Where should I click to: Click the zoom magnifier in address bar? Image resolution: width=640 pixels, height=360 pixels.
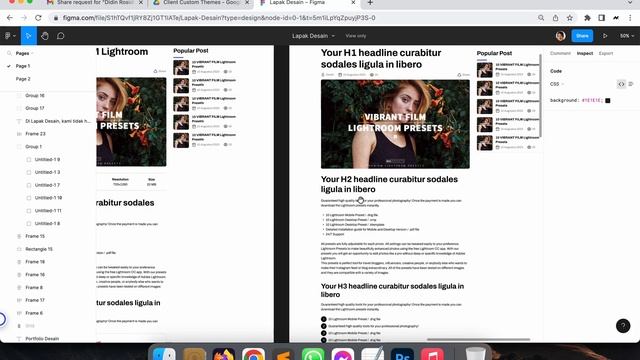(x=541, y=18)
